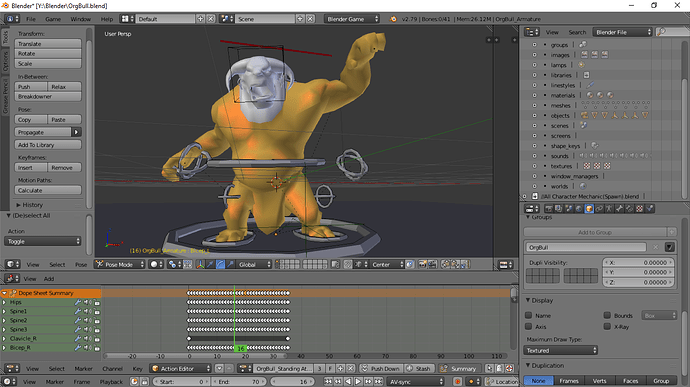The image size is (690, 387).
Task: Mute the Hips channel speaker toggle
Action: coord(87,302)
